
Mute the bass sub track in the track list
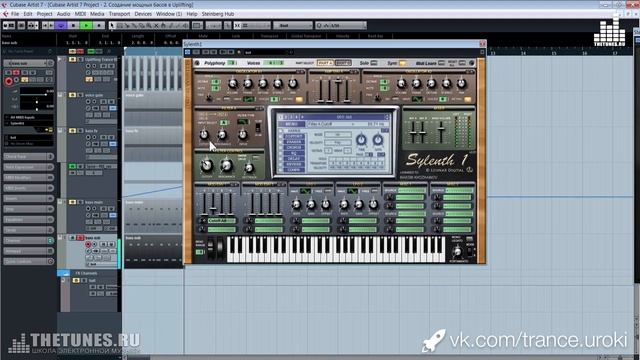click(73, 238)
